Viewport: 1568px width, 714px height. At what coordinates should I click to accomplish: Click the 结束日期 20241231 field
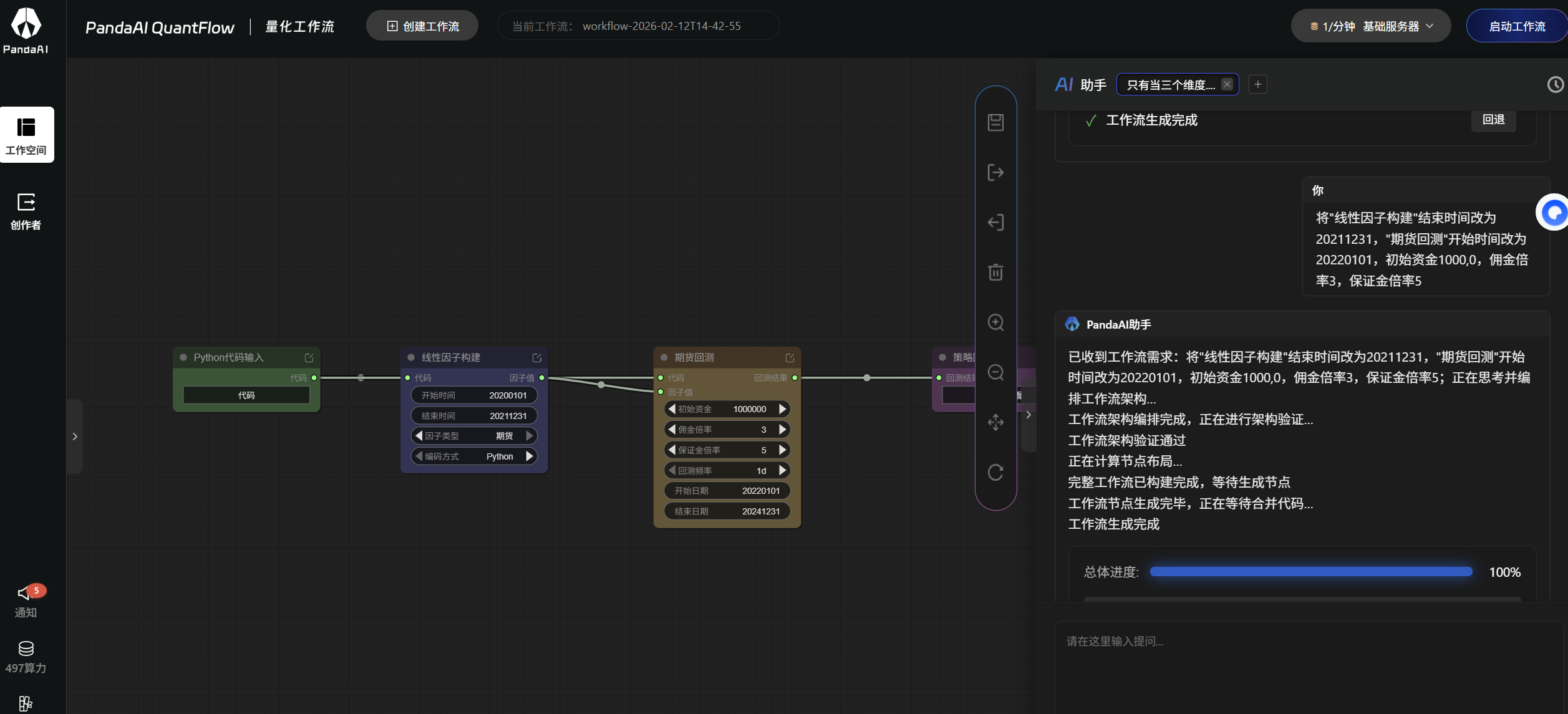(x=727, y=511)
